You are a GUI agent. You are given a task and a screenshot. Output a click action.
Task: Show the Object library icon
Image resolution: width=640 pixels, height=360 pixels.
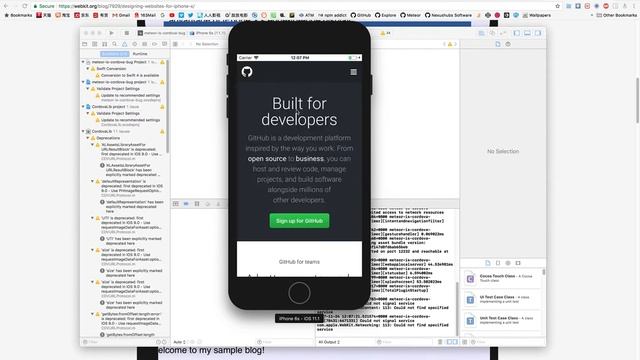tap(508, 263)
